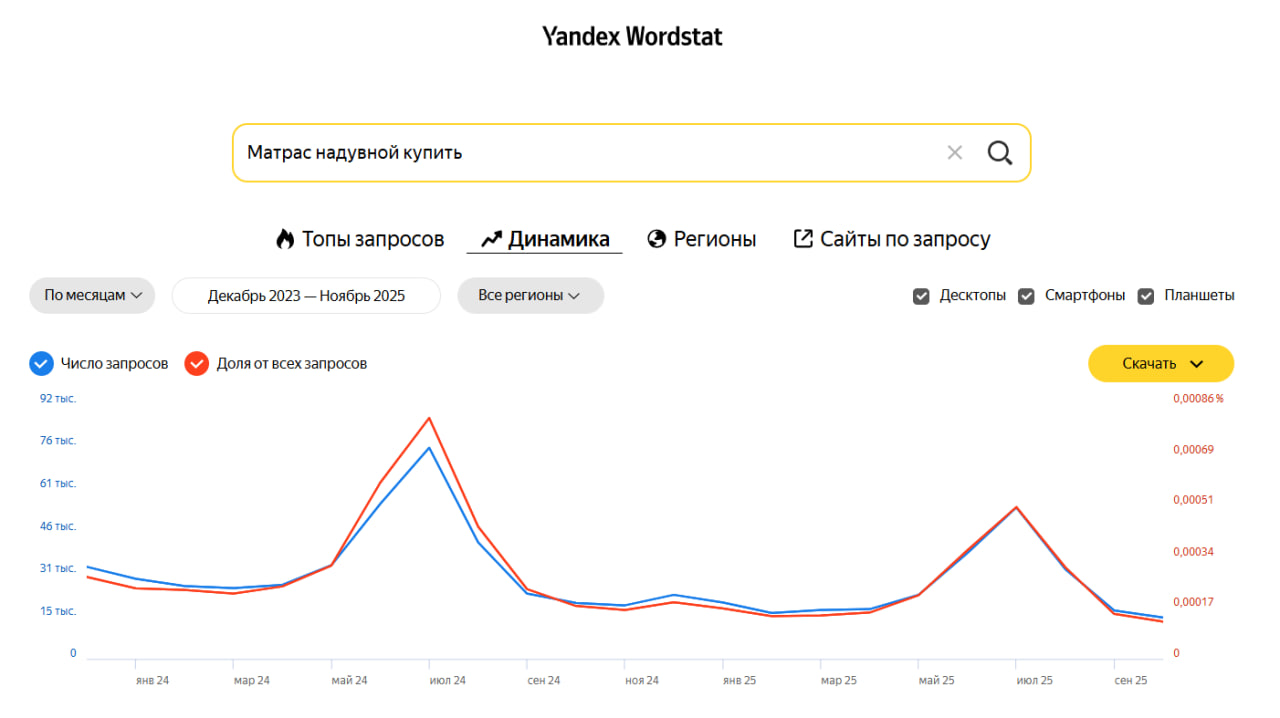Toggle the red Доля от всех запросов checkmark
This screenshot has height=718, width=1280.
coord(197,364)
